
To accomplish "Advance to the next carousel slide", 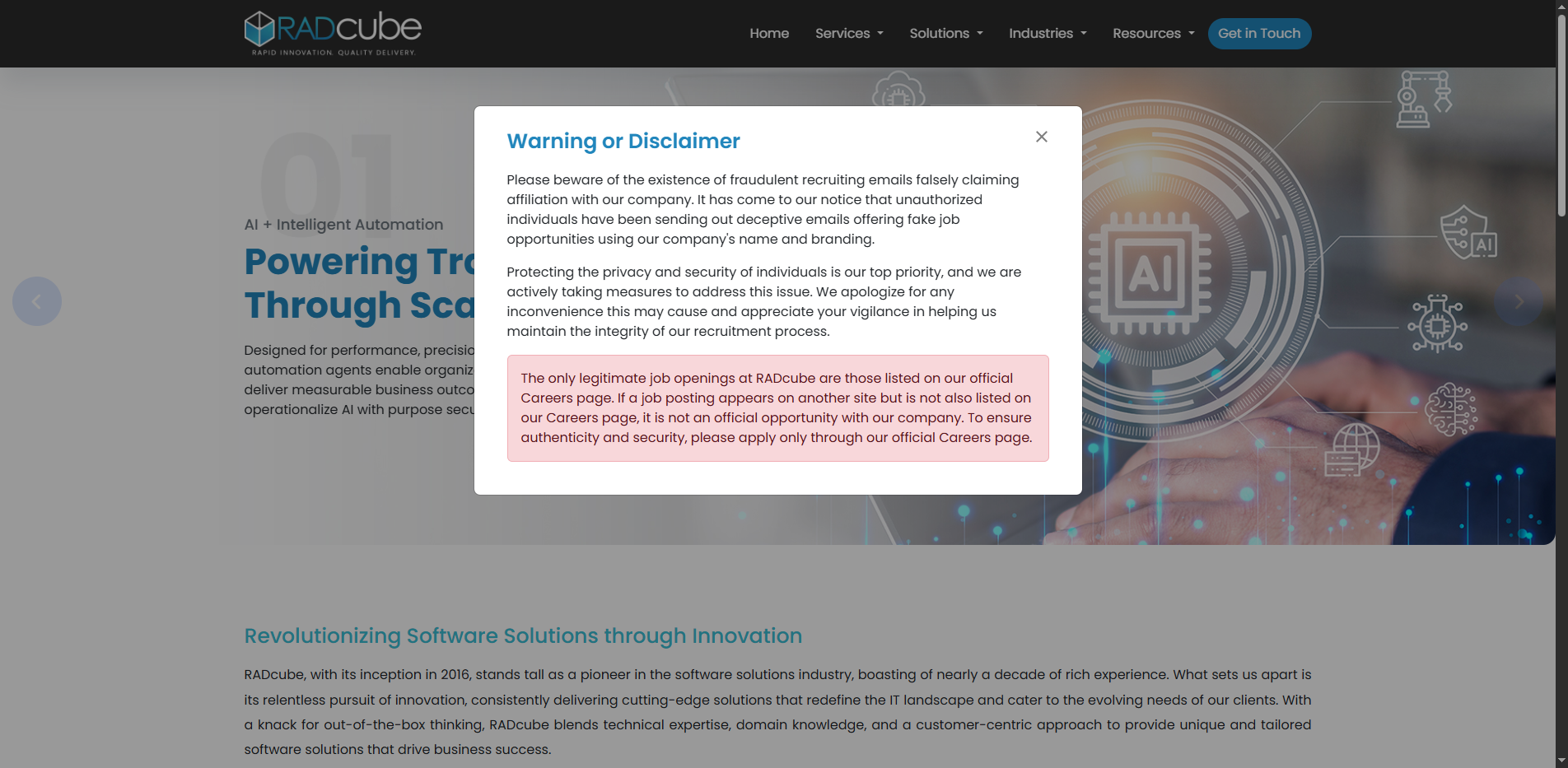I will pyautogui.click(x=1519, y=301).
